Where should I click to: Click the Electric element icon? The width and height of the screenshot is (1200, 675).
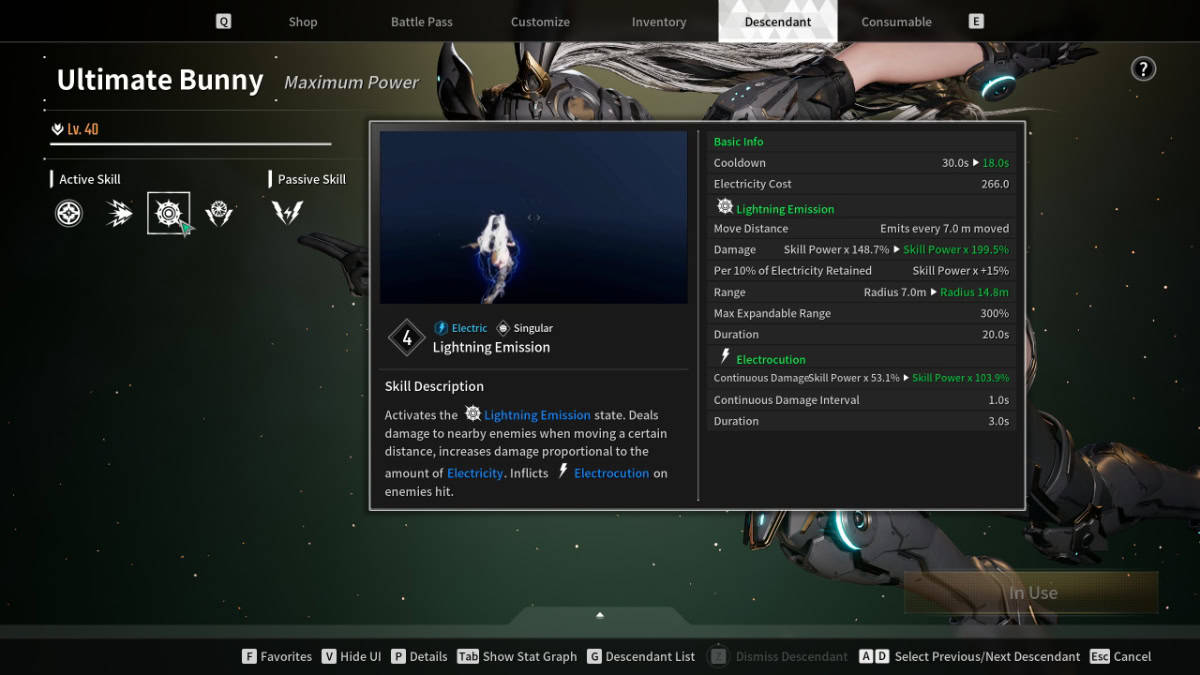pyautogui.click(x=440, y=328)
